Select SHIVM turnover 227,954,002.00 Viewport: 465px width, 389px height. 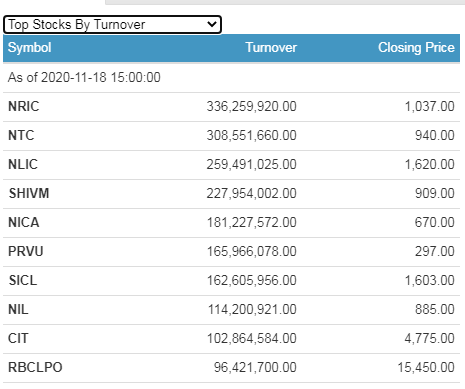coord(251,194)
